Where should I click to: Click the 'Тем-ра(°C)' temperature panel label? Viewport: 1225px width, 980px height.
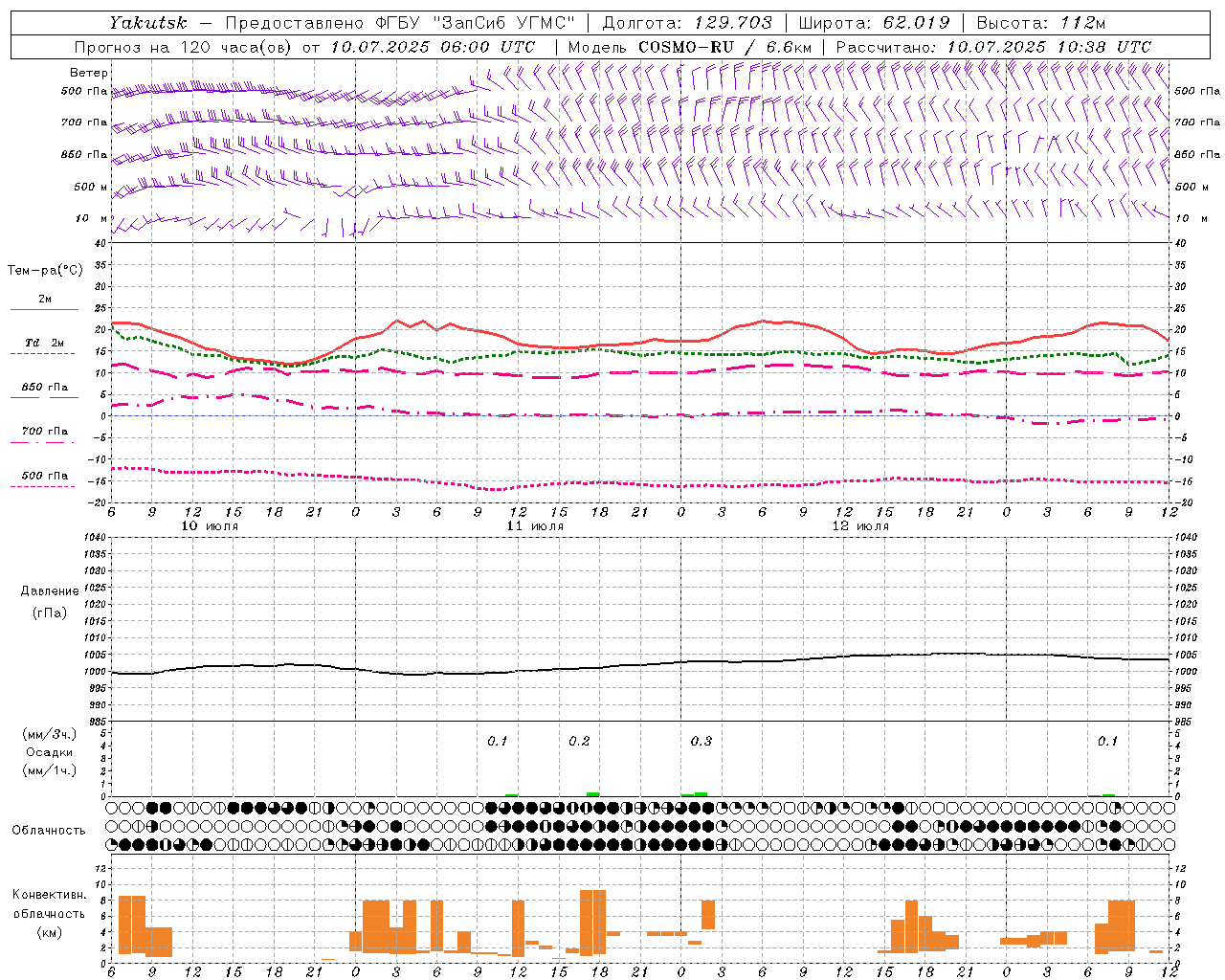click(45, 271)
